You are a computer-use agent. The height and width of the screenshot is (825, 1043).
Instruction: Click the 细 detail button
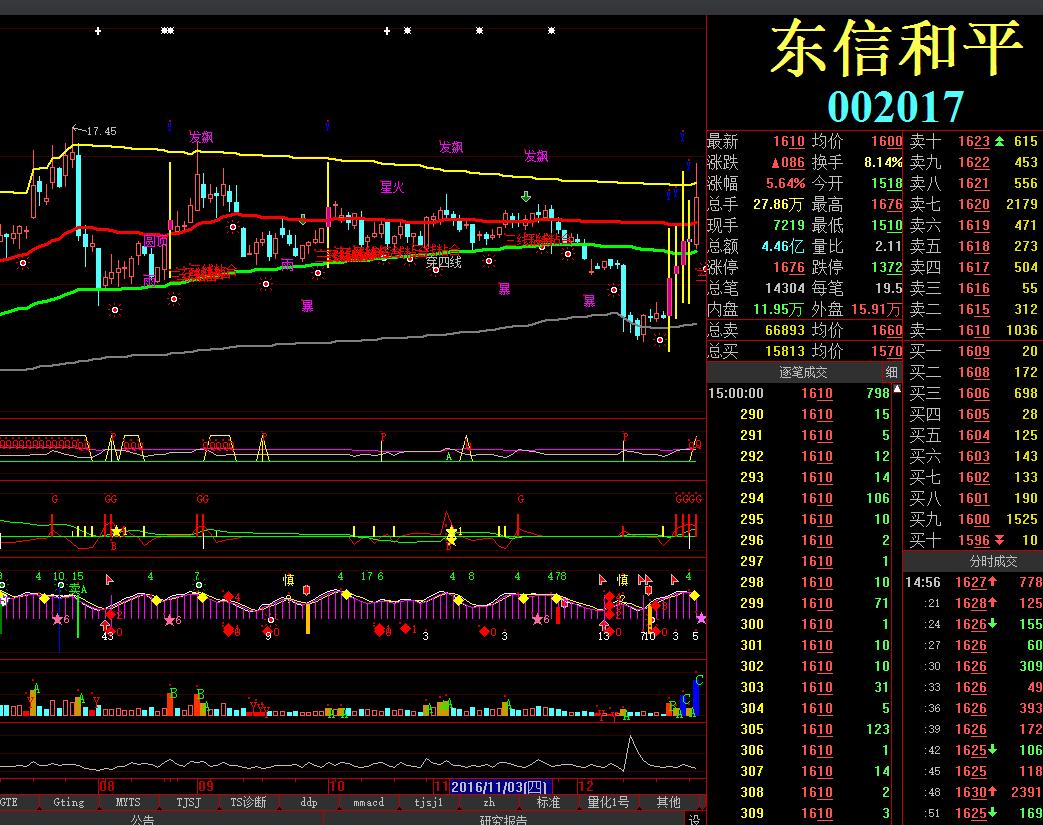pos(891,372)
